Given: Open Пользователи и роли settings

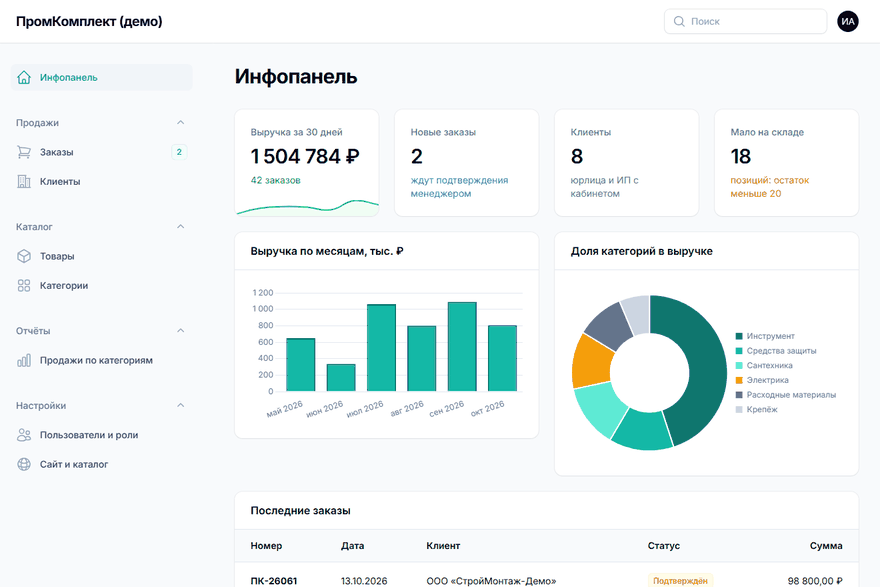Looking at the screenshot, I should click(x=101, y=435).
